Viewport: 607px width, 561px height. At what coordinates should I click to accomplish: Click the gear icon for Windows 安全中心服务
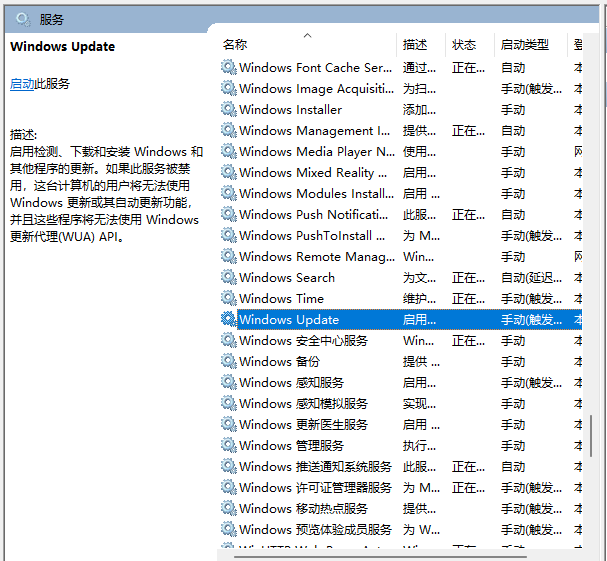click(228, 340)
